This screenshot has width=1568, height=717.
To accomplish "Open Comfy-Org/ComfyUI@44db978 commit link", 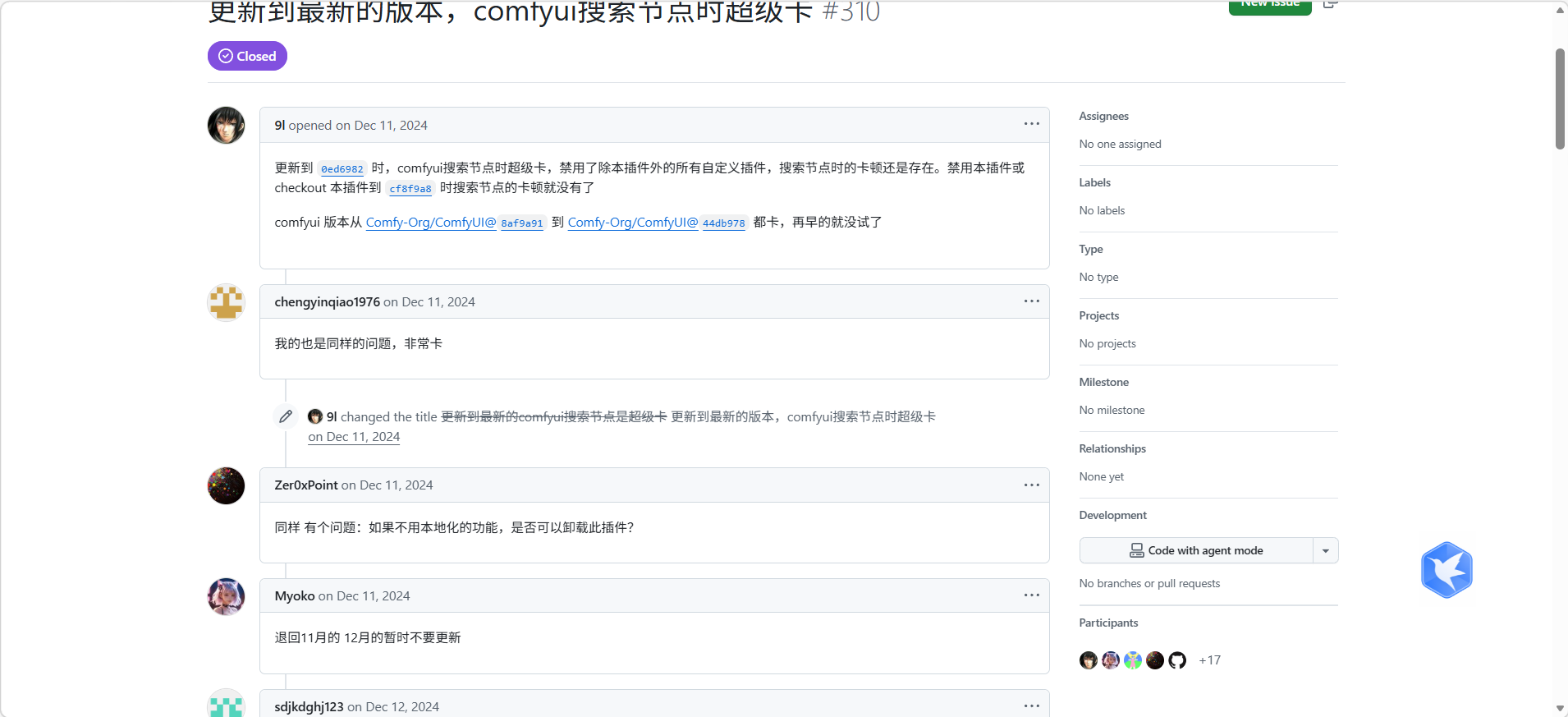I will point(657,223).
